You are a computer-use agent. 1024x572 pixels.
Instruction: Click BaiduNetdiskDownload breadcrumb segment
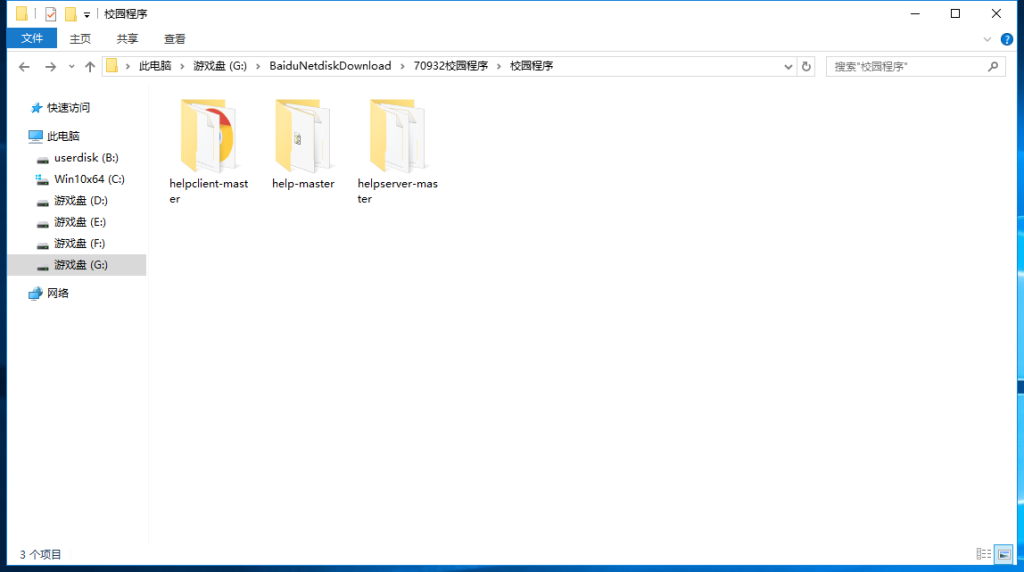(x=330, y=66)
